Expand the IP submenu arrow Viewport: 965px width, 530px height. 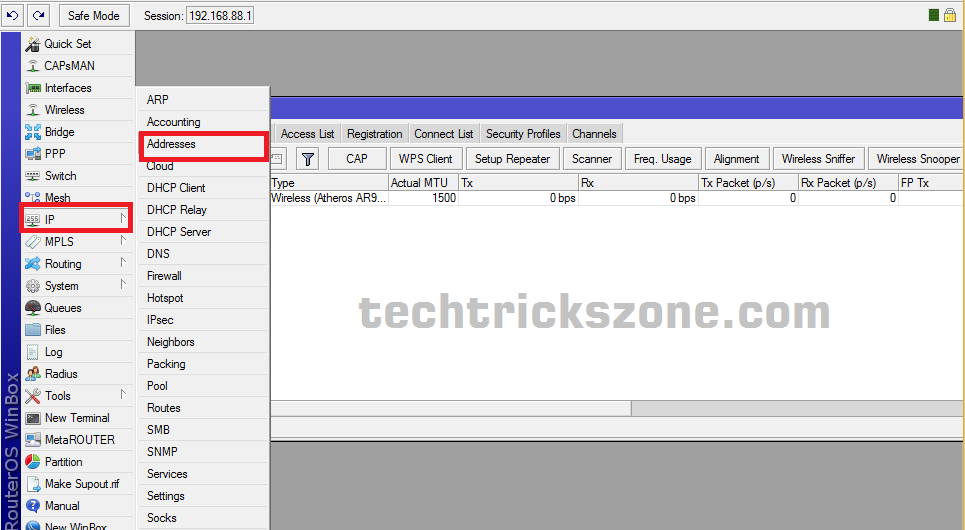coord(123,219)
